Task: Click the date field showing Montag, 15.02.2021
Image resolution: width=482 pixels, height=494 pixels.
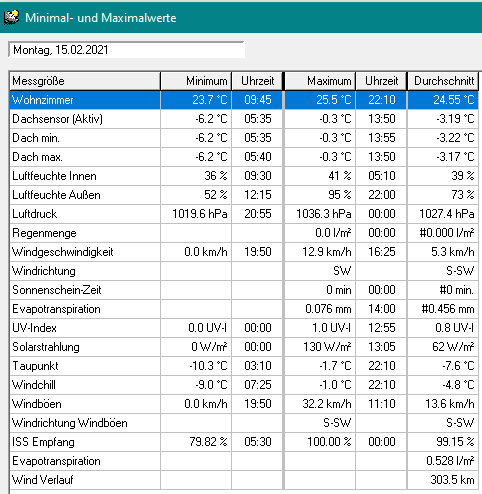Action: 126,50
